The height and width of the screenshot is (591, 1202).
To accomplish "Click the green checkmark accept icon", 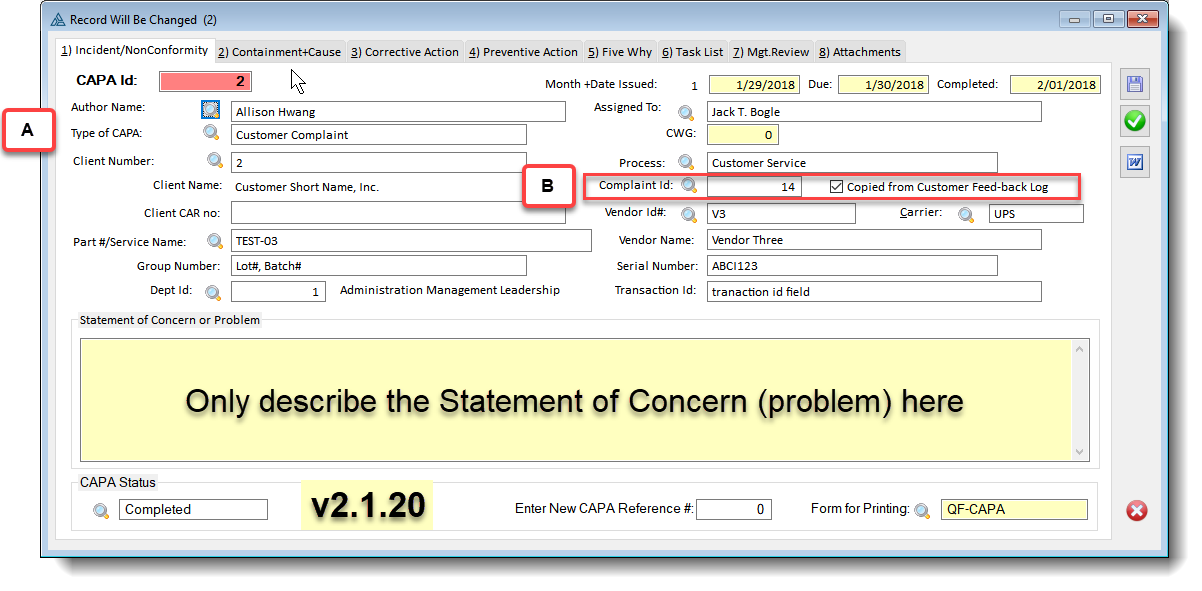I will [1135, 121].
